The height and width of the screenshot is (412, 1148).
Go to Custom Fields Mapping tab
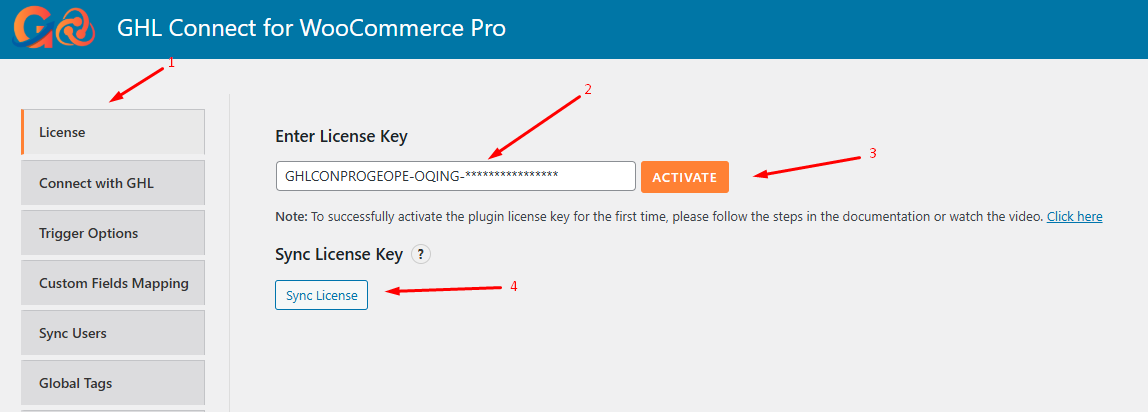(112, 283)
